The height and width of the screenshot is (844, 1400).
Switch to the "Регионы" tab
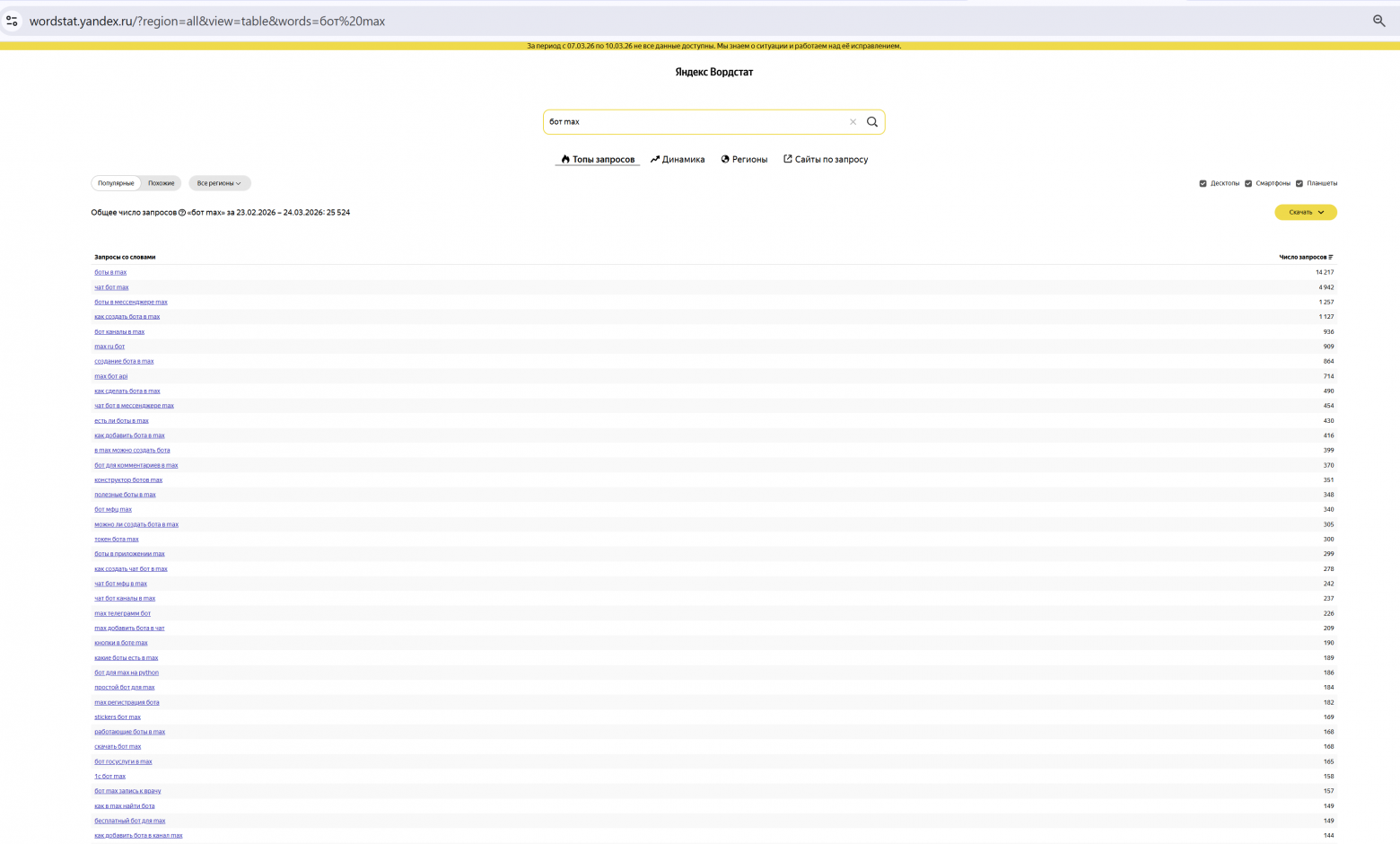point(744,160)
